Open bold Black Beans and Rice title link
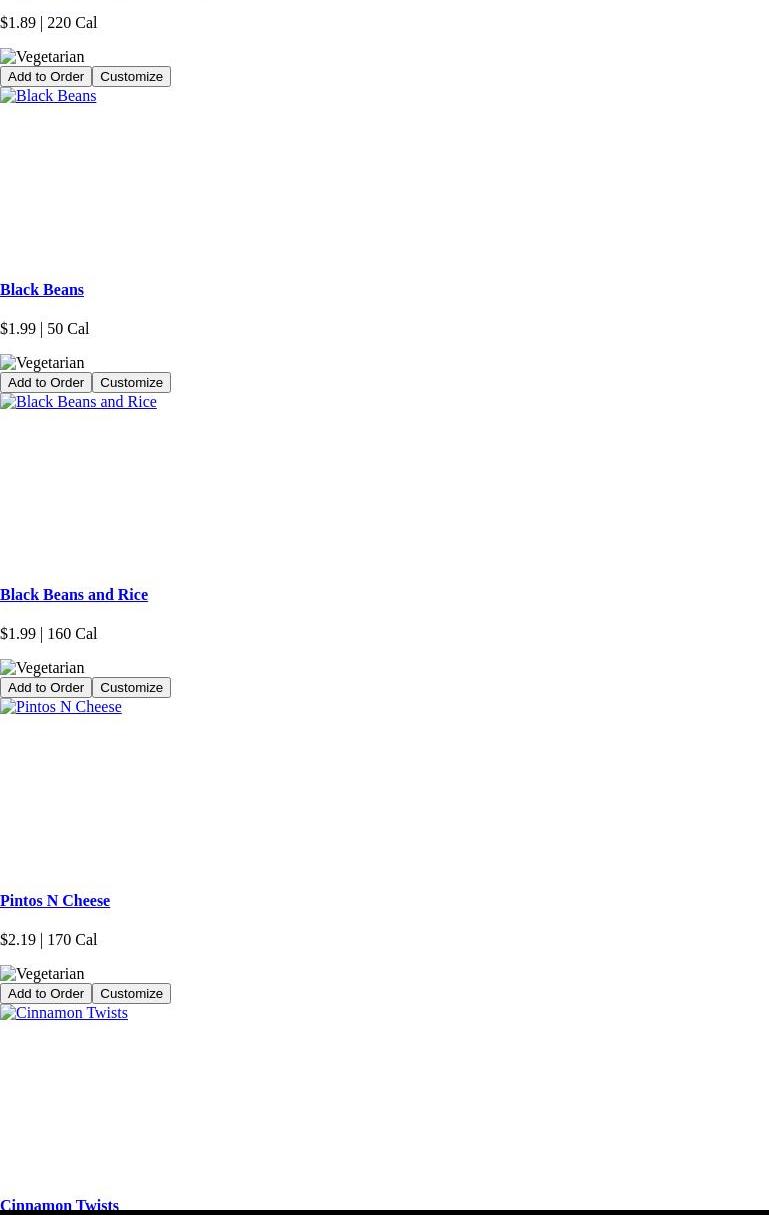Image resolution: width=769 pixels, height=1215 pixels. (74, 595)
